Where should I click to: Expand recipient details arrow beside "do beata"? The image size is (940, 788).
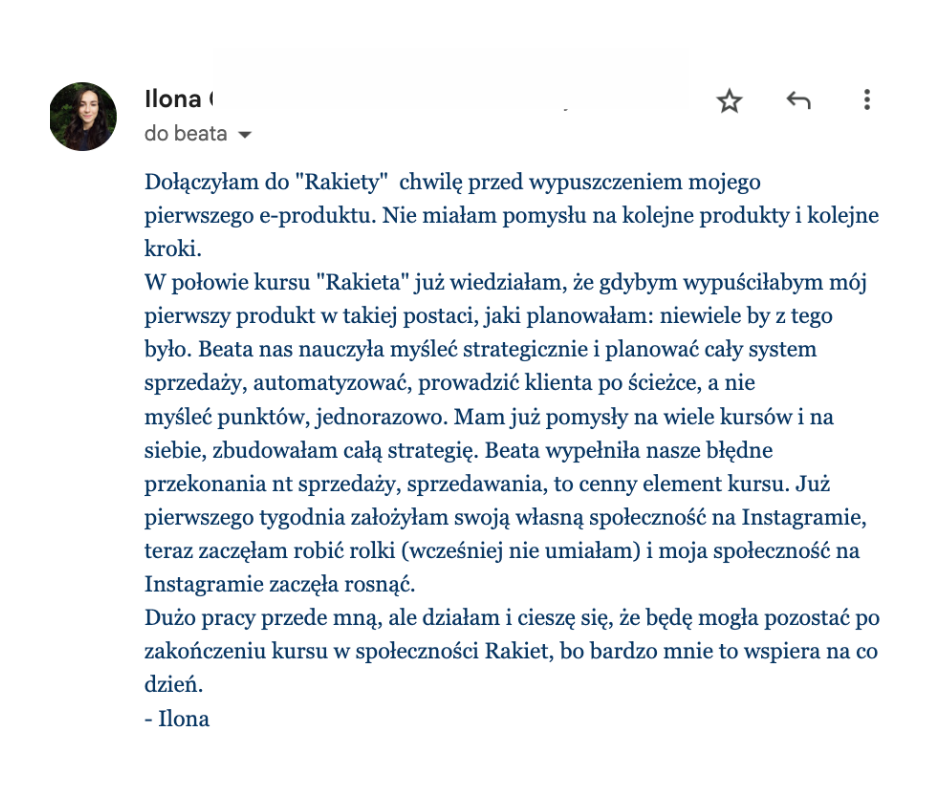[245, 135]
